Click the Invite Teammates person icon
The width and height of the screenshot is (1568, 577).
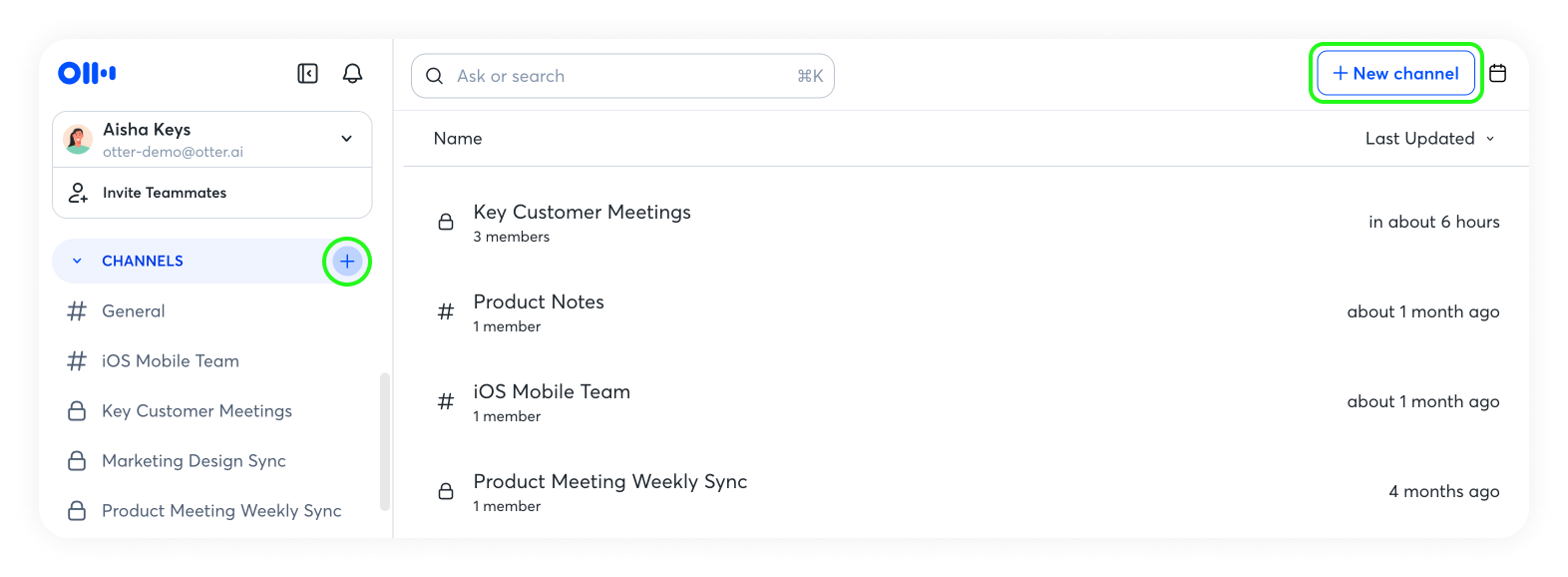tap(78, 193)
